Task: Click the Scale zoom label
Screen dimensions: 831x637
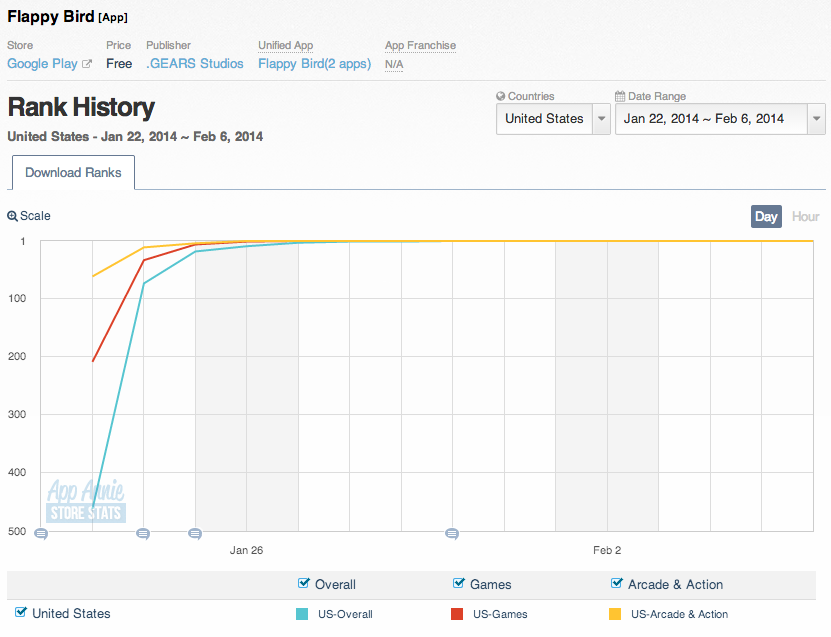Action: [35, 216]
